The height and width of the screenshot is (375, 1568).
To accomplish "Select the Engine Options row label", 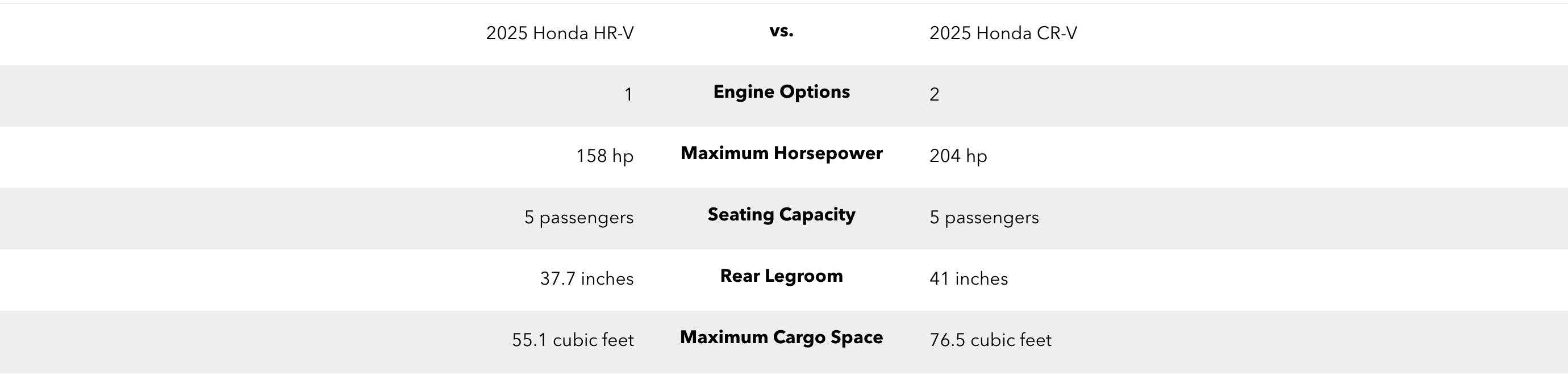I will click(x=781, y=92).
